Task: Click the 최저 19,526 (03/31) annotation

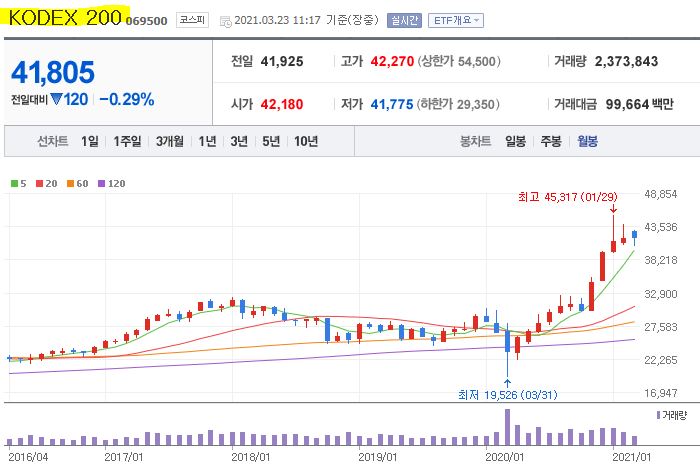Action: coord(508,395)
